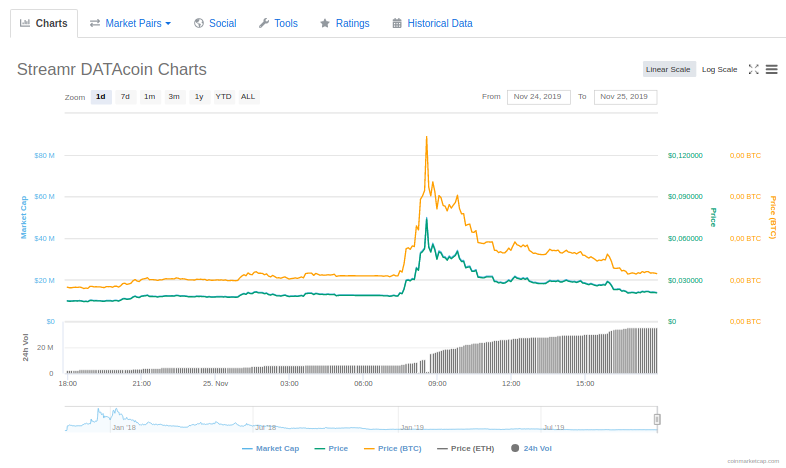Switch to the Social tab

point(215,24)
